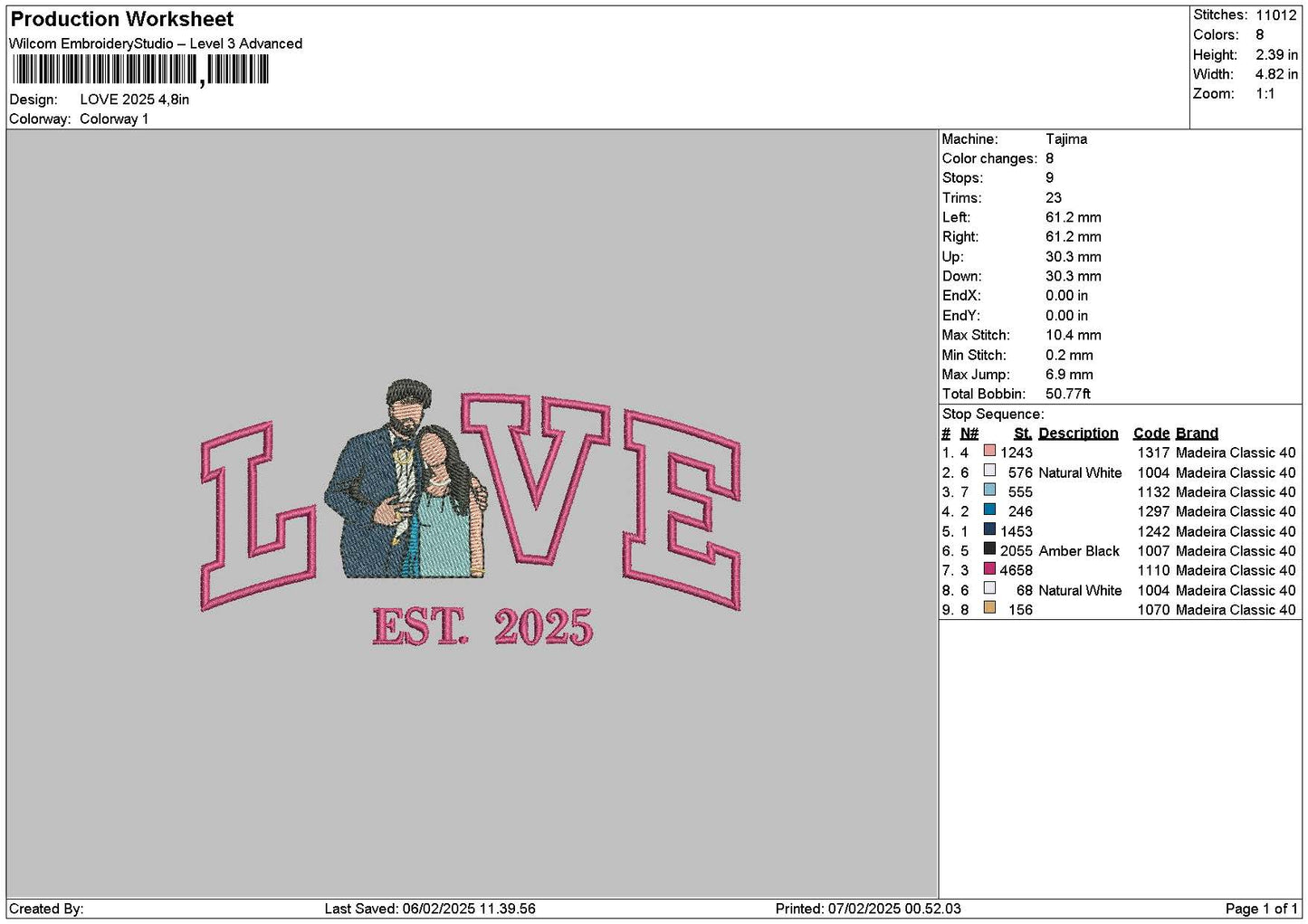1308x924 pixels.
Task: Click the Min Stitch value '0.2 mm'
Action: pyautogui.click(x=1069, y=355)
